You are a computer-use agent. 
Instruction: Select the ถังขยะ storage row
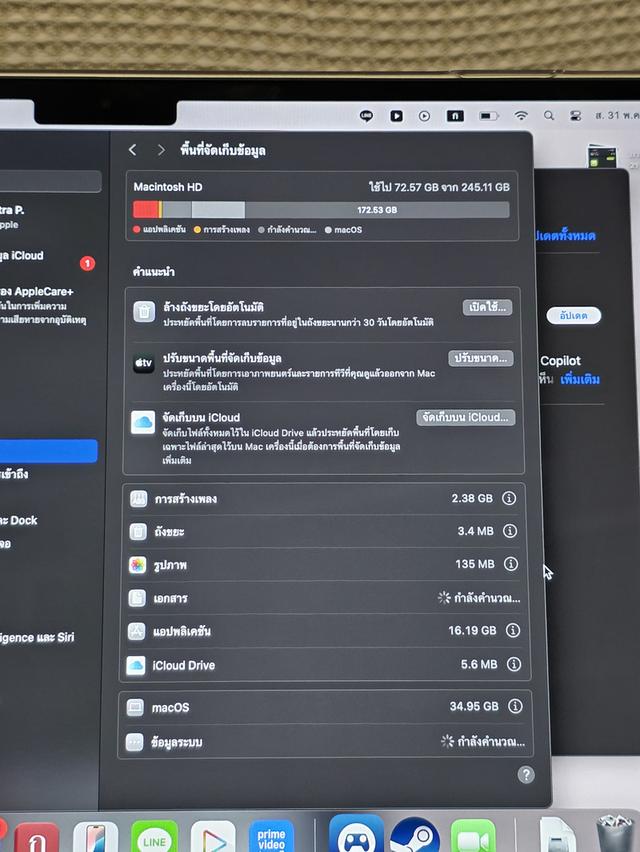324,531
